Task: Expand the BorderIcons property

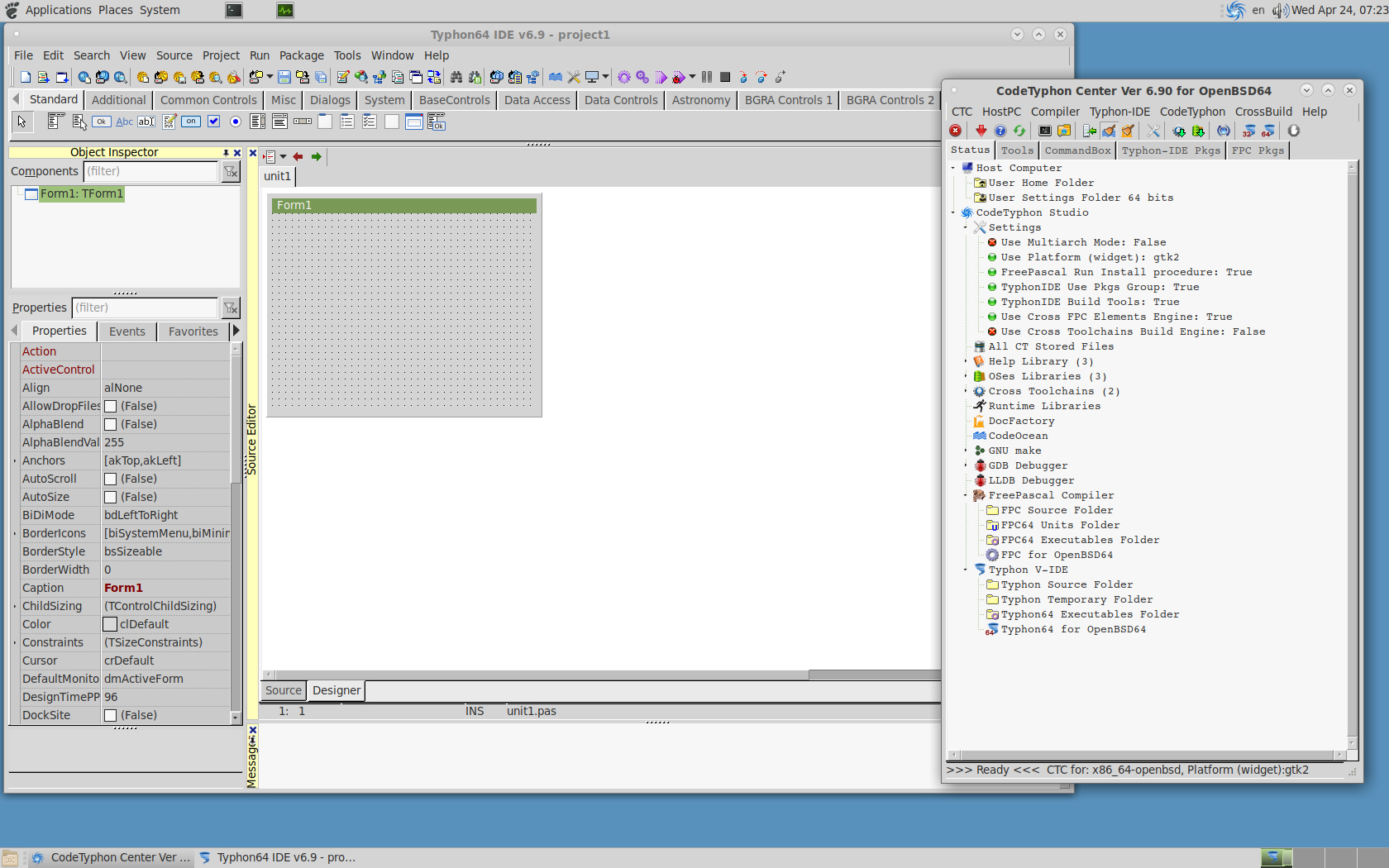Action: 15,533
